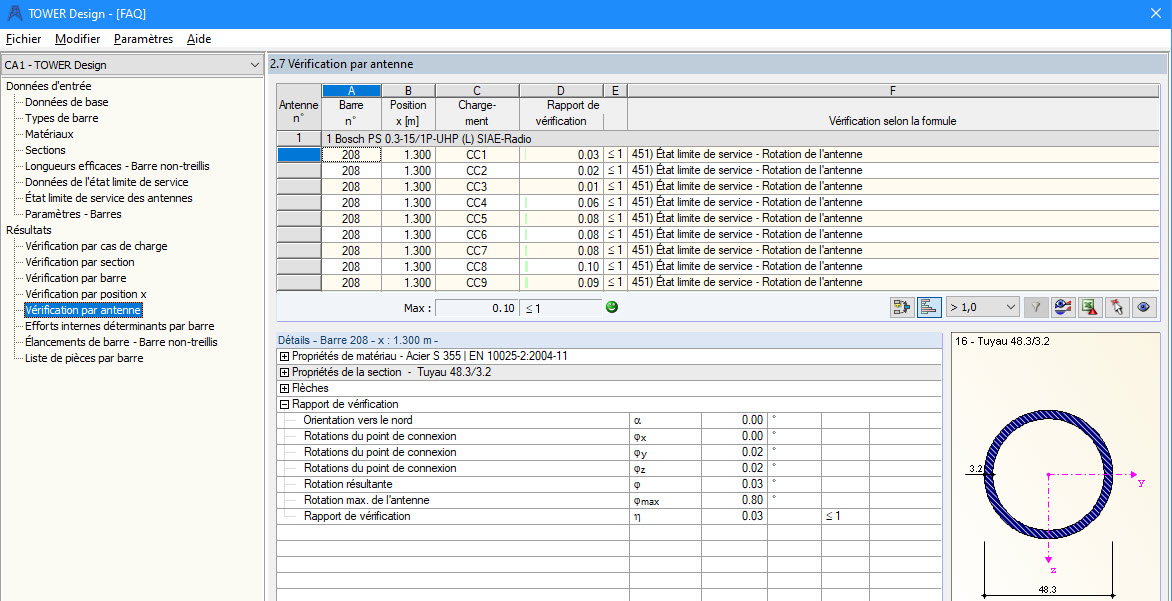1172x601 pixels.
Task: Click column F header
Action: [893, 90]
